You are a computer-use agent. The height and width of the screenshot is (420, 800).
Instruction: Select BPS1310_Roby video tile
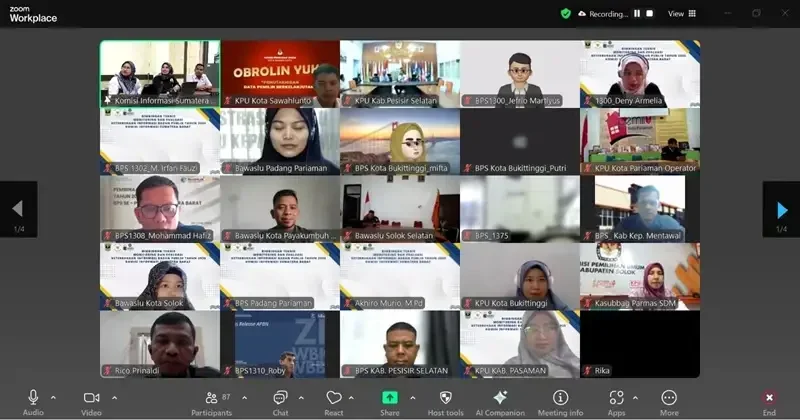(x=280, y=344)
